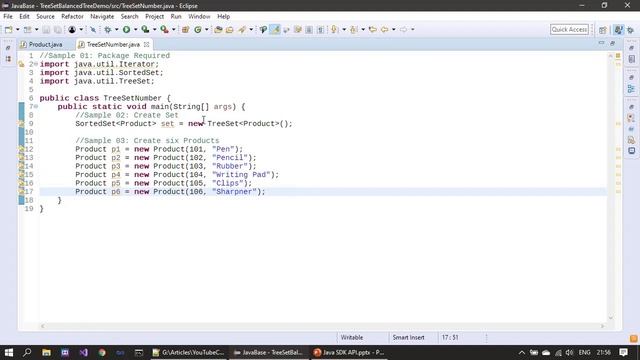Click the Previous Annotation arrow icon

tap(353, 29)
